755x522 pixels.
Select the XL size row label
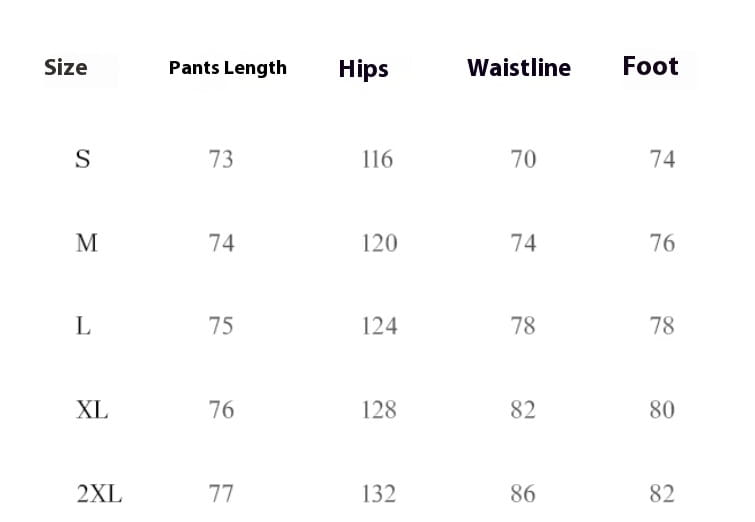[92, 410]
